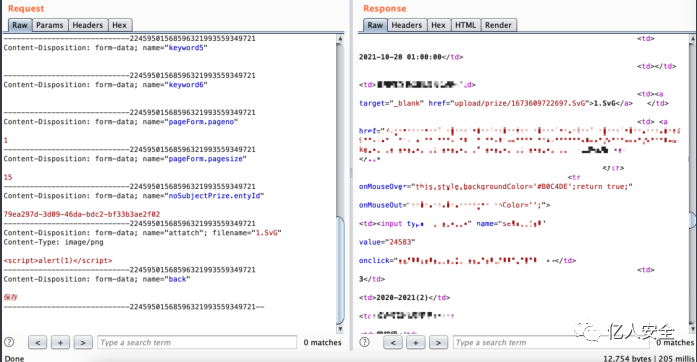Open the Response Headers tab
Image resolution: width=697 pixels, height=362 pixels.
[407, 25]
